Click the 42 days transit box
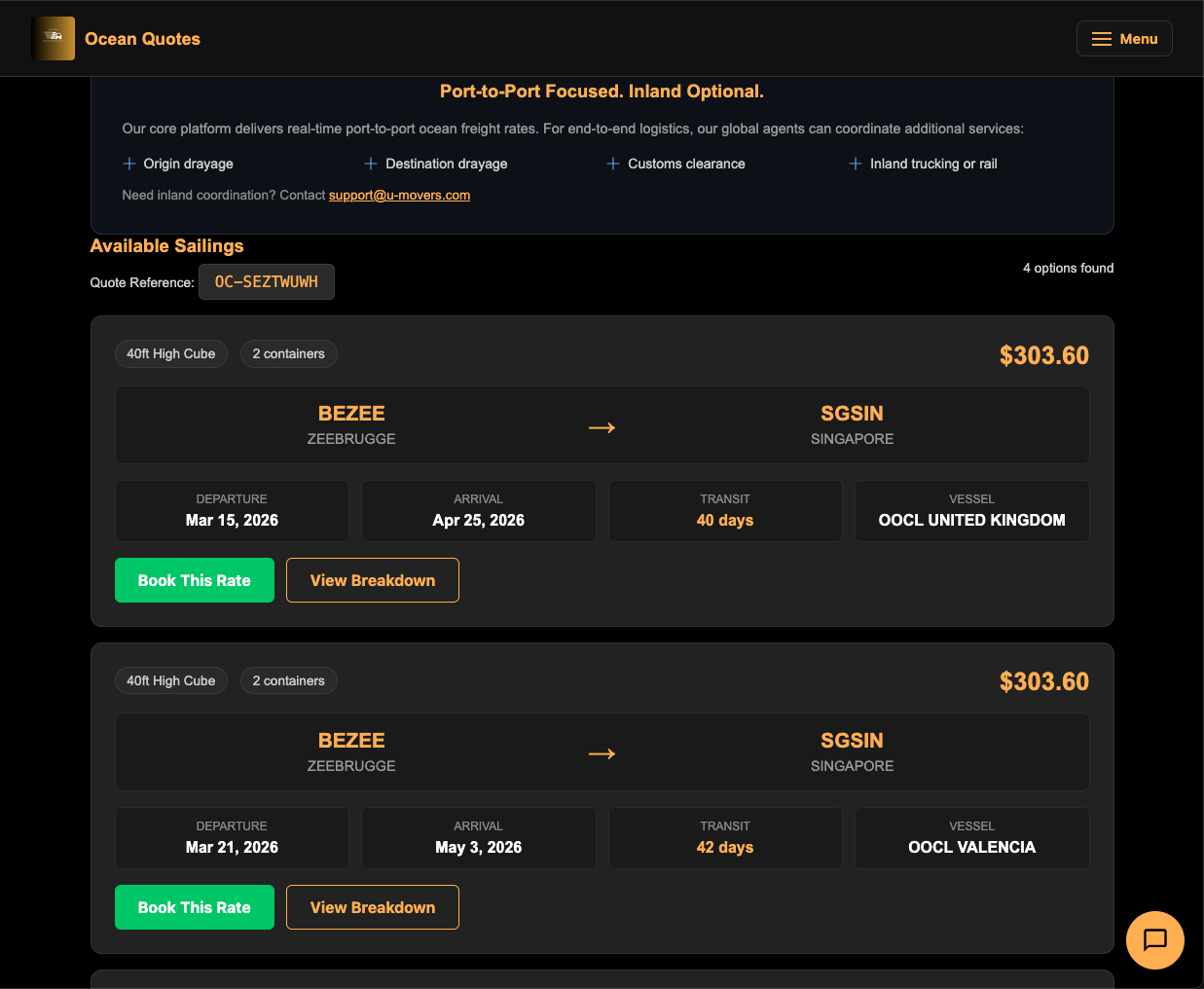 tap(725, 838)
